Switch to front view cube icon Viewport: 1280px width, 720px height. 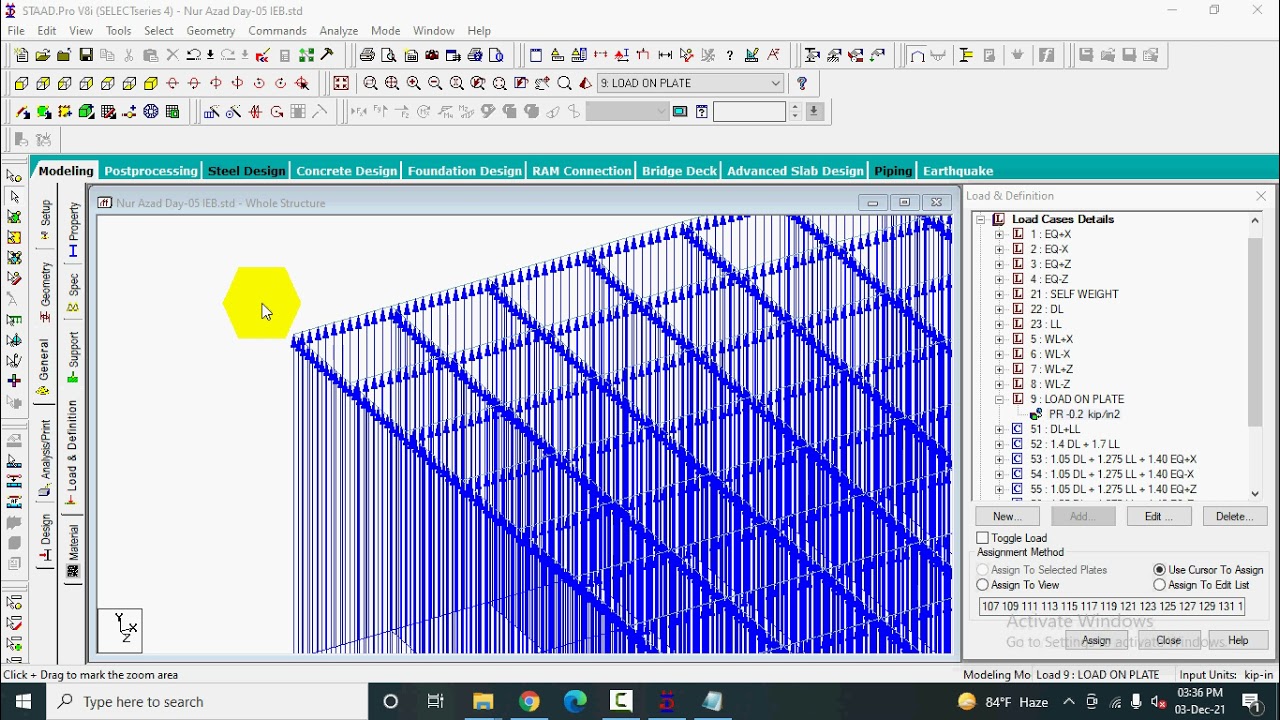tap(21, 84)
